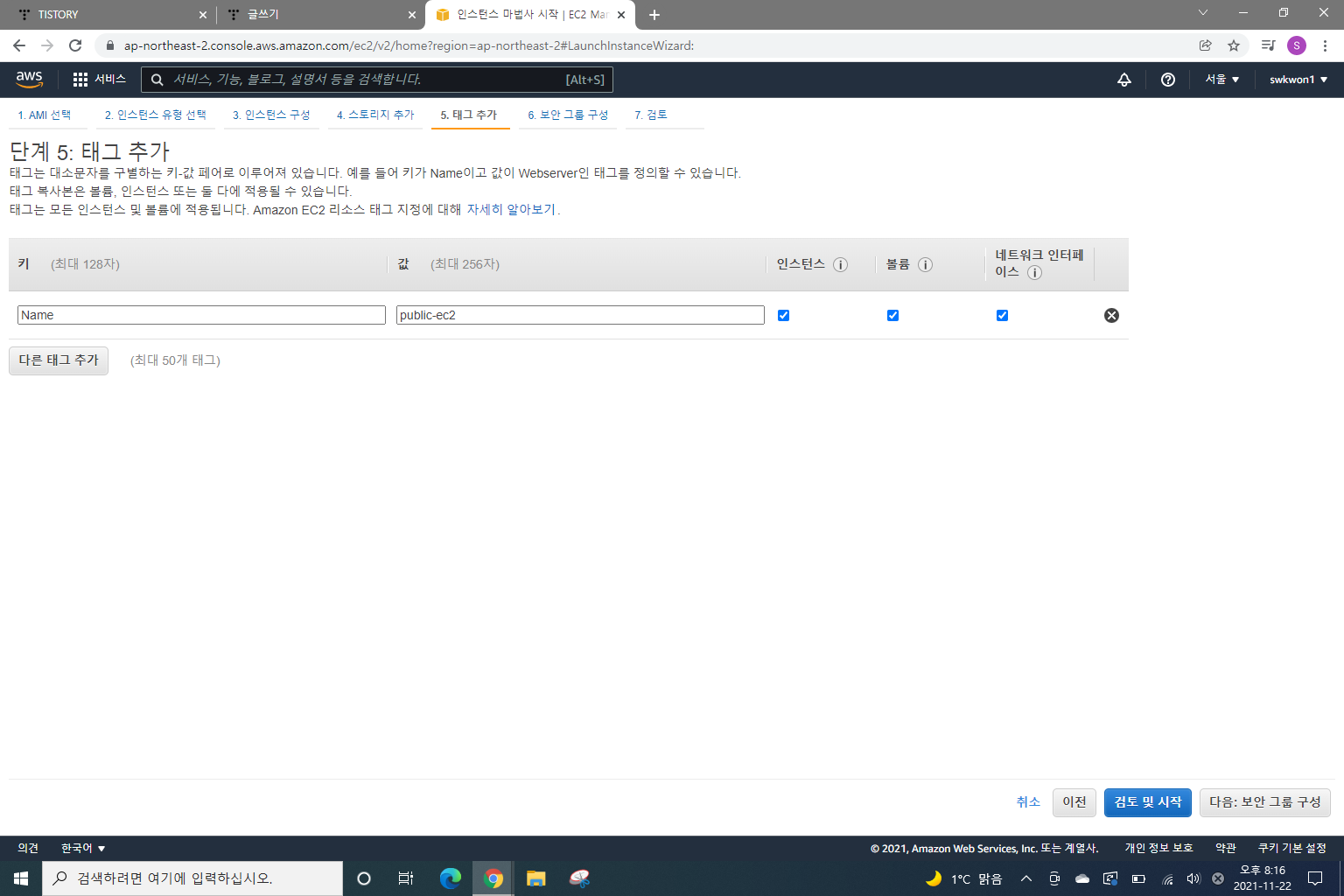Open the swkwon1 account dropdown
Screen dimensions: 1344x896
click(x=1298, y=80)
